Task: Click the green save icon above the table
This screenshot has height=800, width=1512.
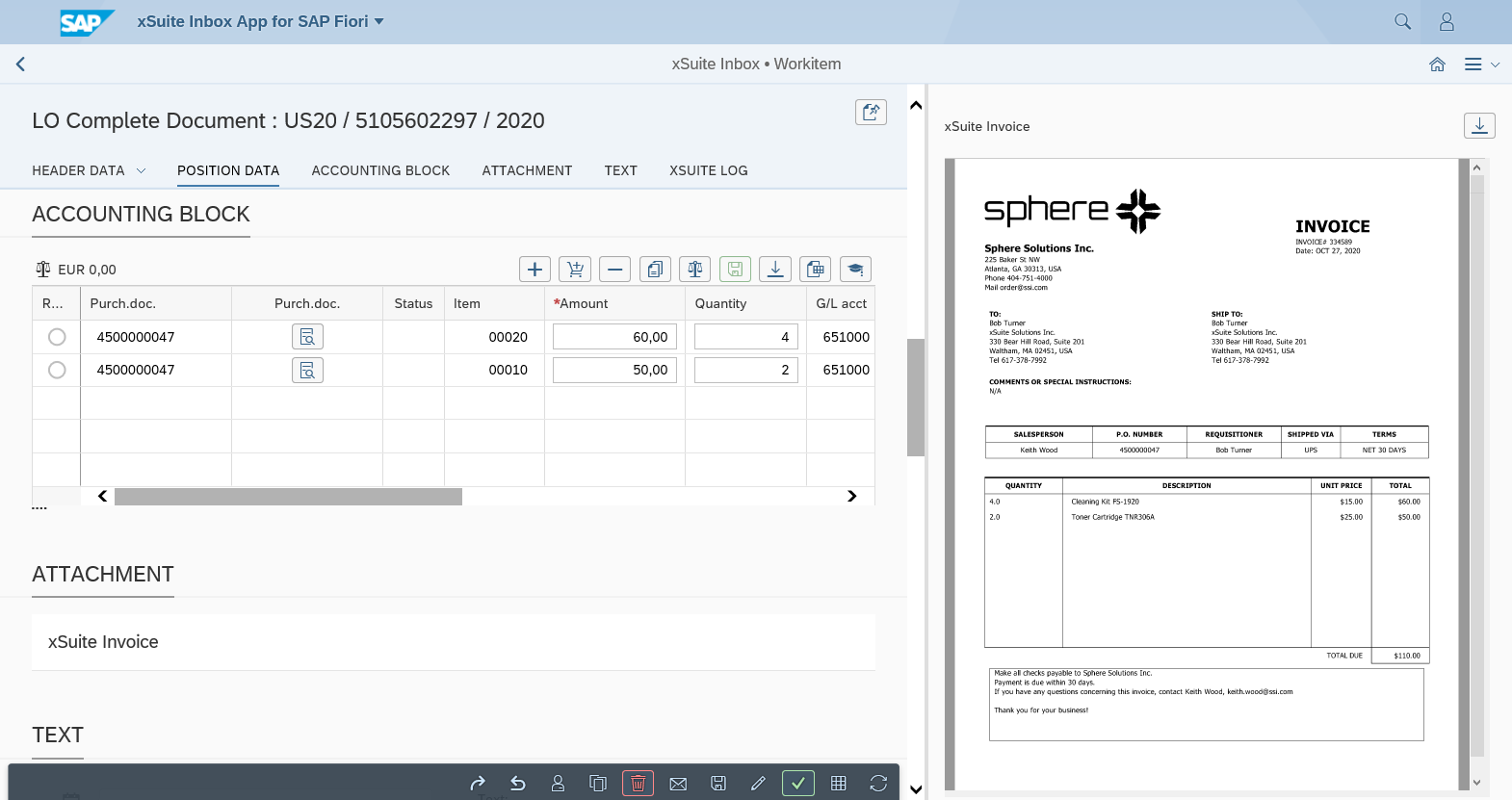Action: [735, 270]
